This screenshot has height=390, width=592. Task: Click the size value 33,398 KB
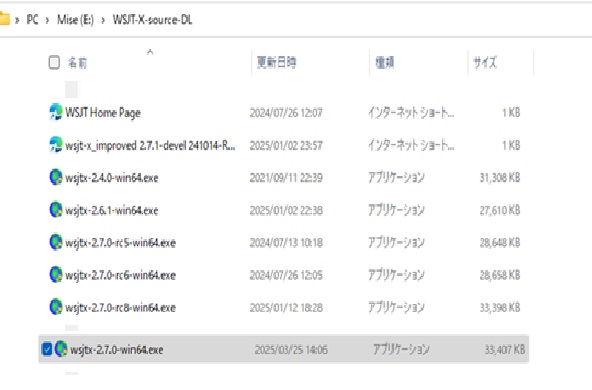coord(500,307)
